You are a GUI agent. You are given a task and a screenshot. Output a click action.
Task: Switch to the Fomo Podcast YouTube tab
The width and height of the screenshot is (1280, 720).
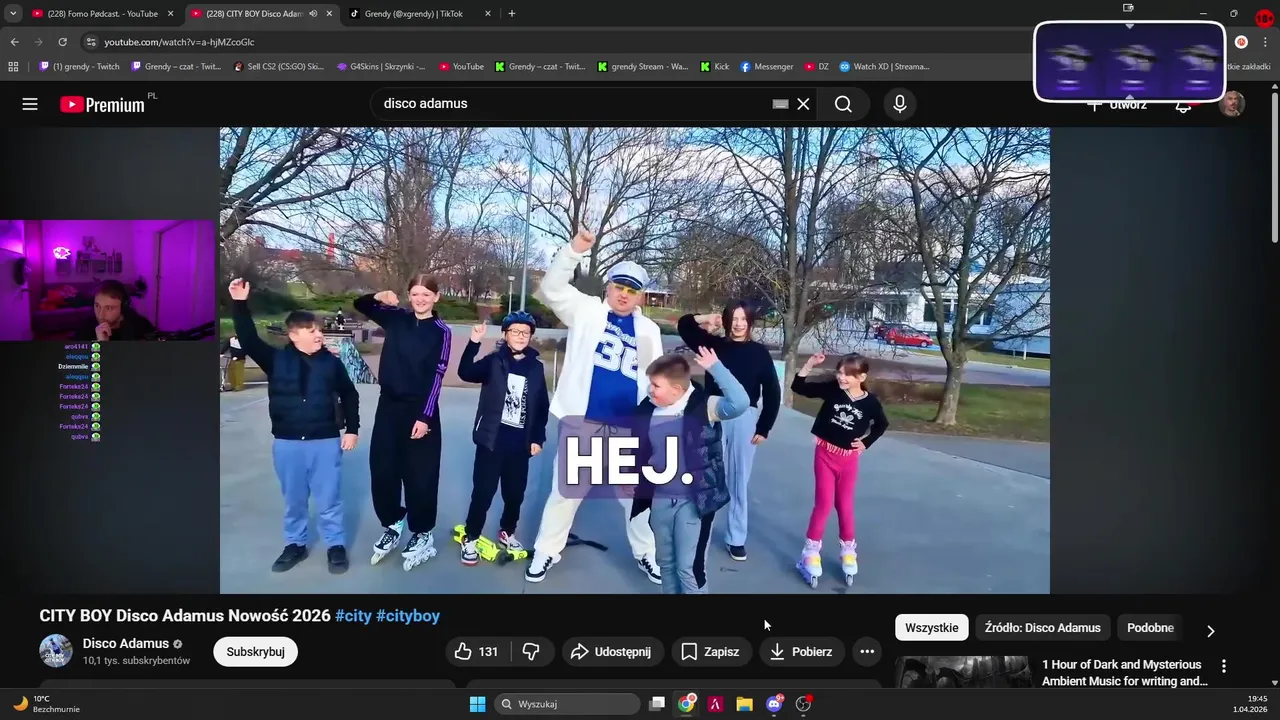(x=95, y=14)
